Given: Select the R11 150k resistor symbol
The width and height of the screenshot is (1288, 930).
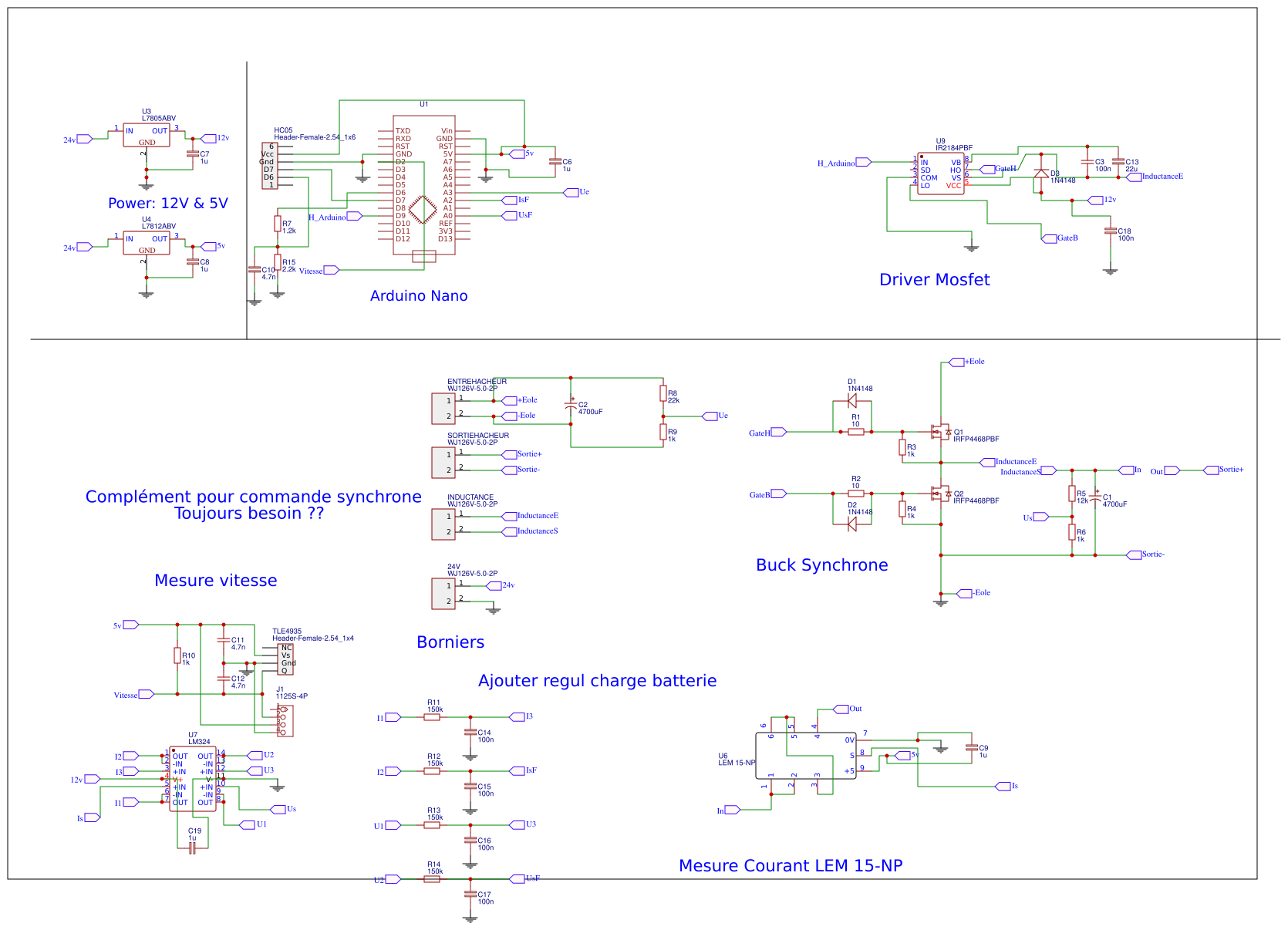Looking at the screenshot, I should tap(432, 717).
